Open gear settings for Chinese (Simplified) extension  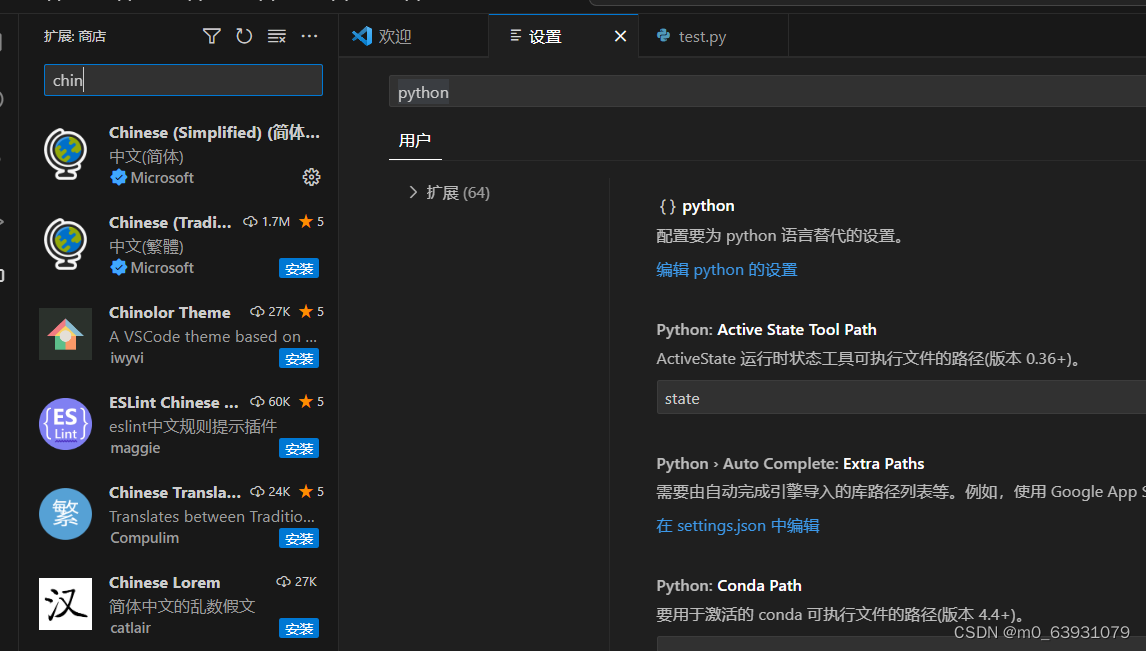311,177
